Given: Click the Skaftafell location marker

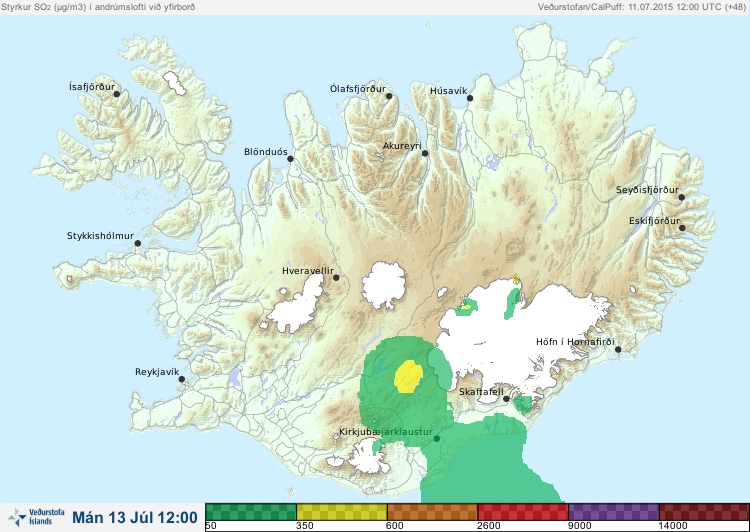Looking at the screenshot, I should 506,399.
